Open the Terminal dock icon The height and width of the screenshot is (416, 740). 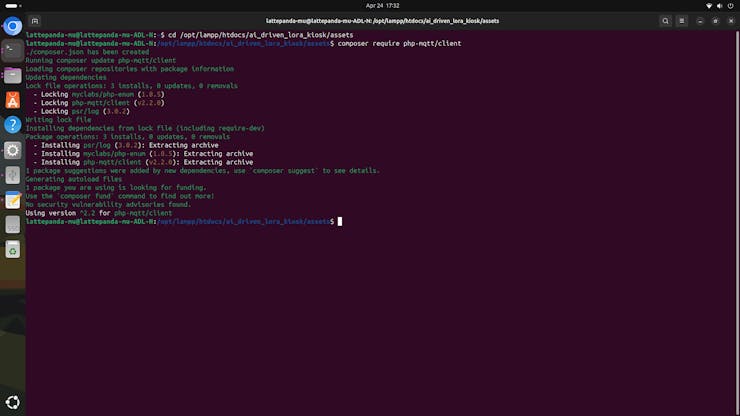coord(13,51)
